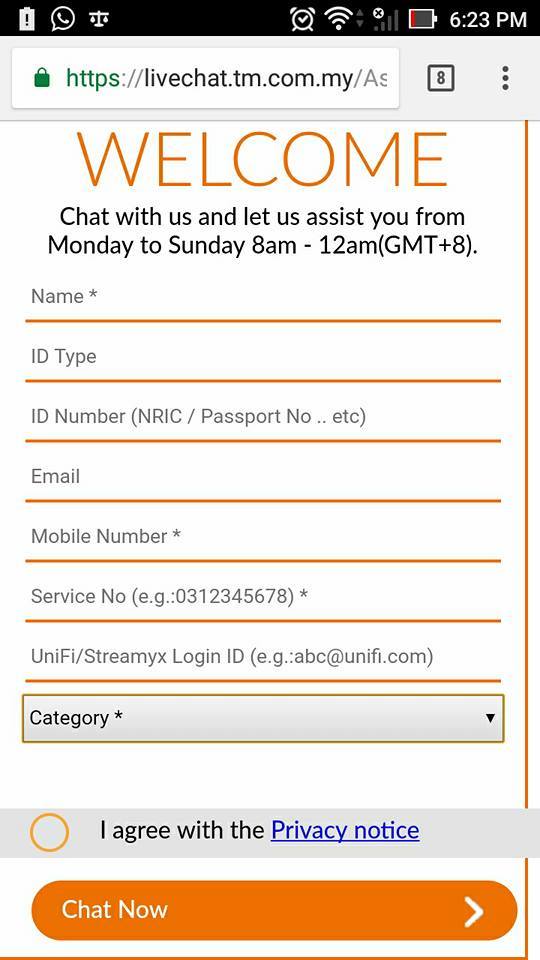Click the Service No input field
540x960 pixels.
(263, 598)
